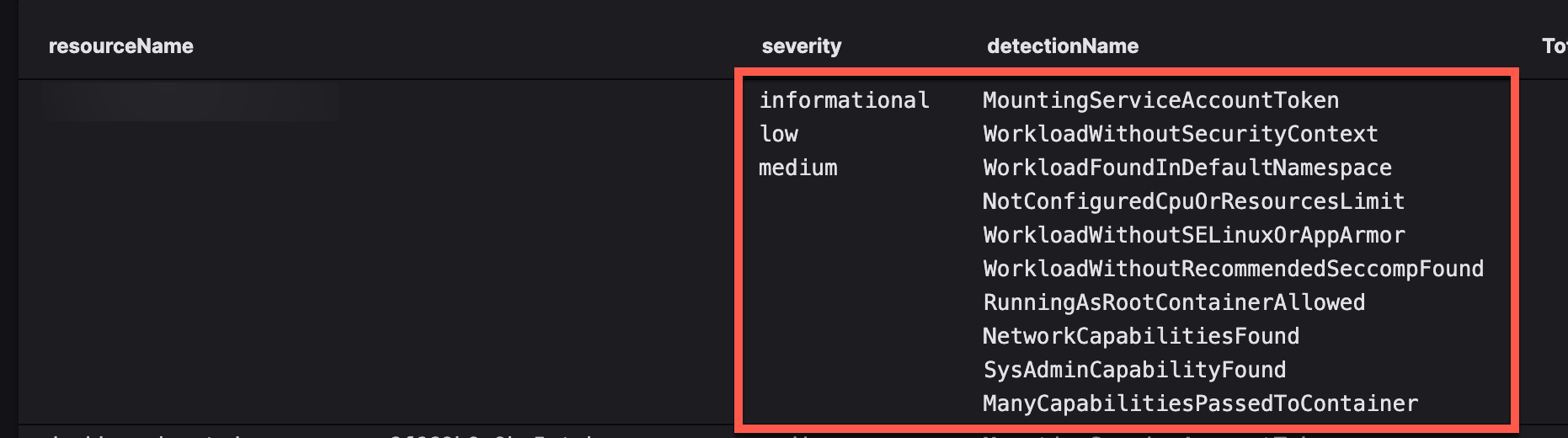
Task: Click the partially visible Total column header
Action: point(1555,46)
